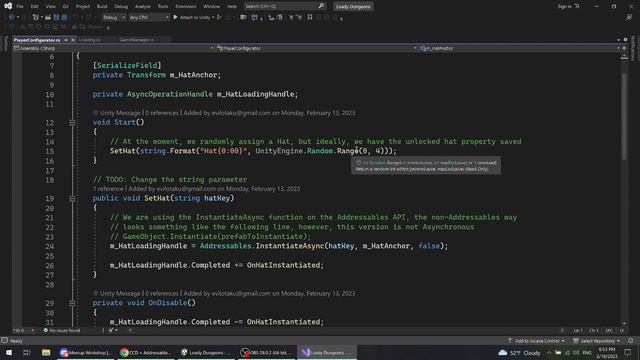Click the Visual Studio logo icon

pyautogui.click(x=8, y=6)
